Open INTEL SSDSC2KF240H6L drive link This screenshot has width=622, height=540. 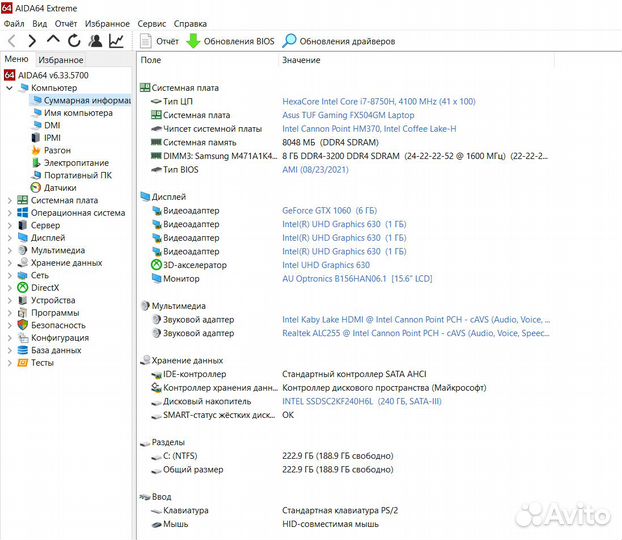[x=361, y=401]
